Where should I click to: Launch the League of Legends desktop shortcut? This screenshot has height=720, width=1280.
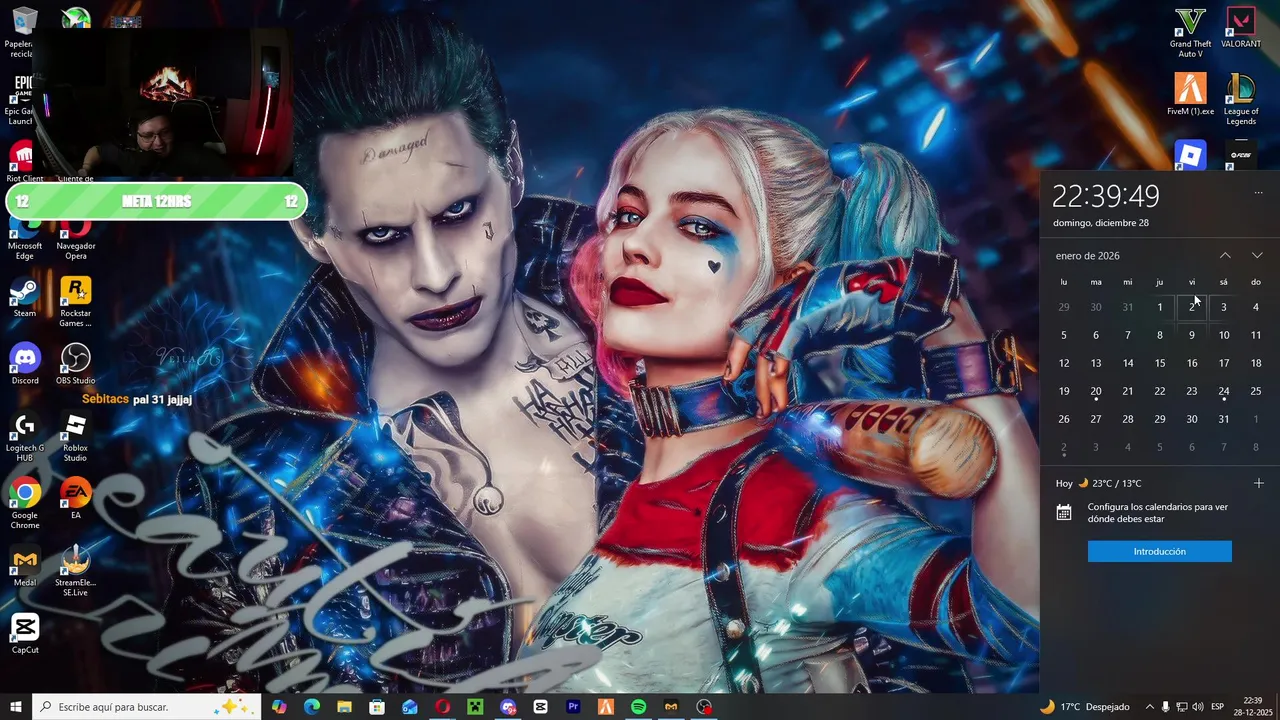[x=1241, y=99]
